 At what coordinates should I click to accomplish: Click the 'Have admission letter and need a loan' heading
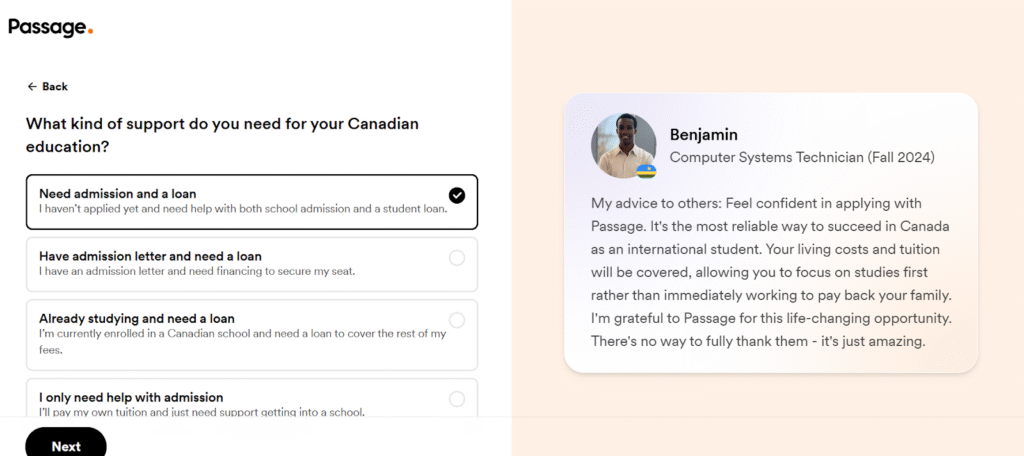[150, 256]
